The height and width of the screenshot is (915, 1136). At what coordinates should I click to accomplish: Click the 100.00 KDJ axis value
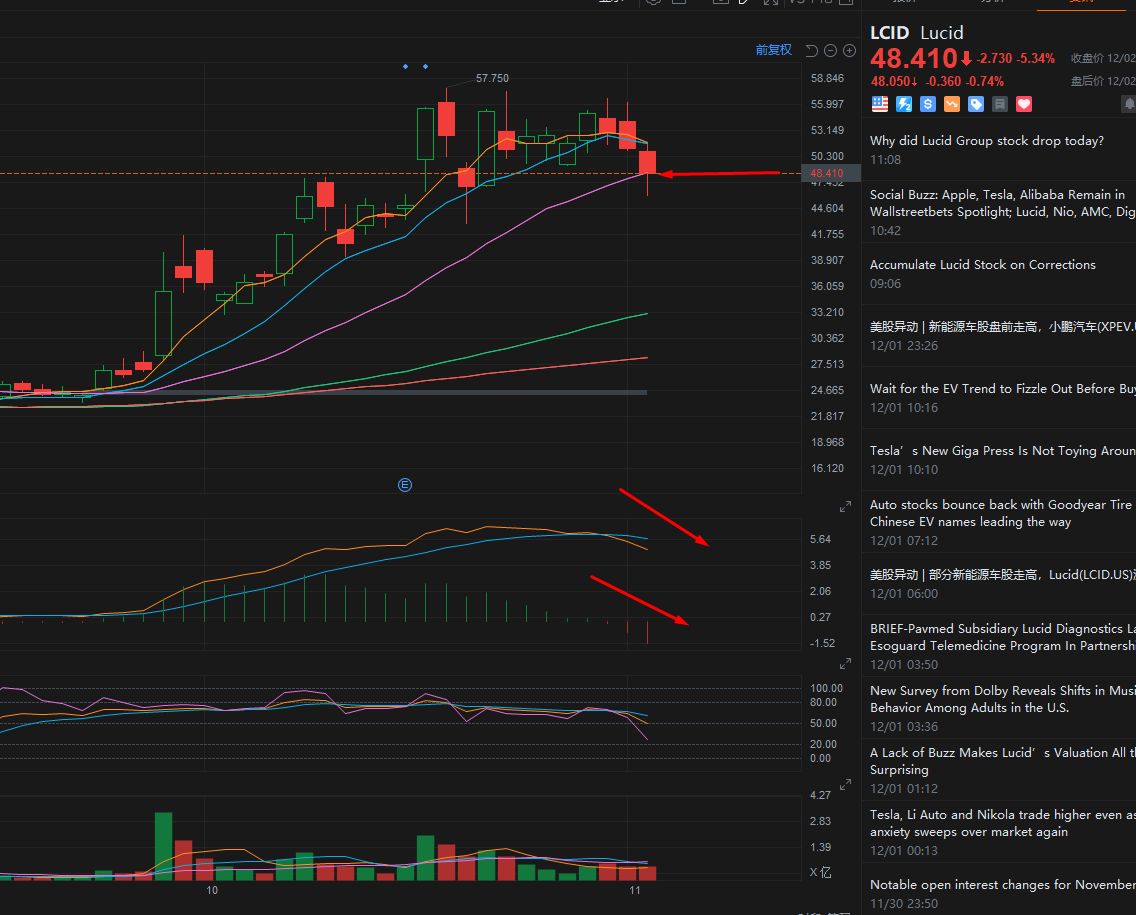pos(827,688)
